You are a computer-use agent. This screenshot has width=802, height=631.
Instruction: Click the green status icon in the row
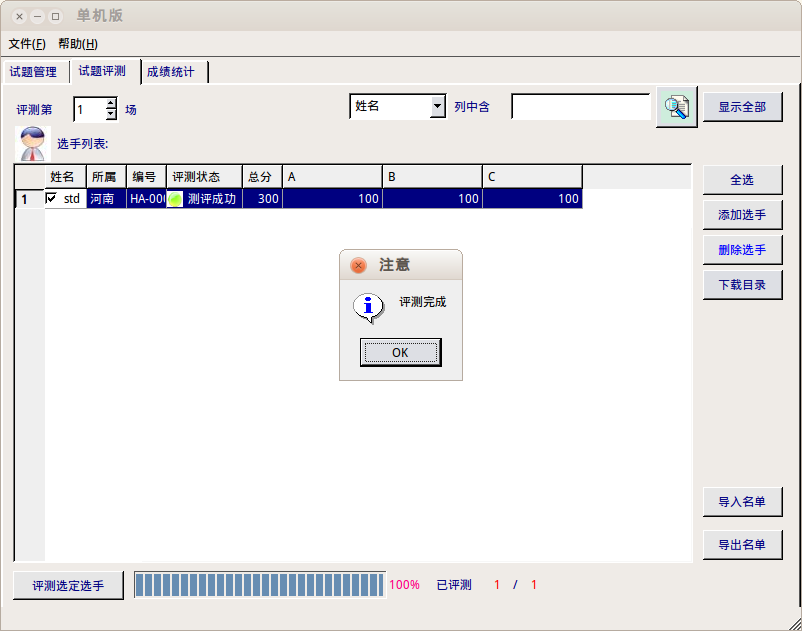[x=175, y=199]
